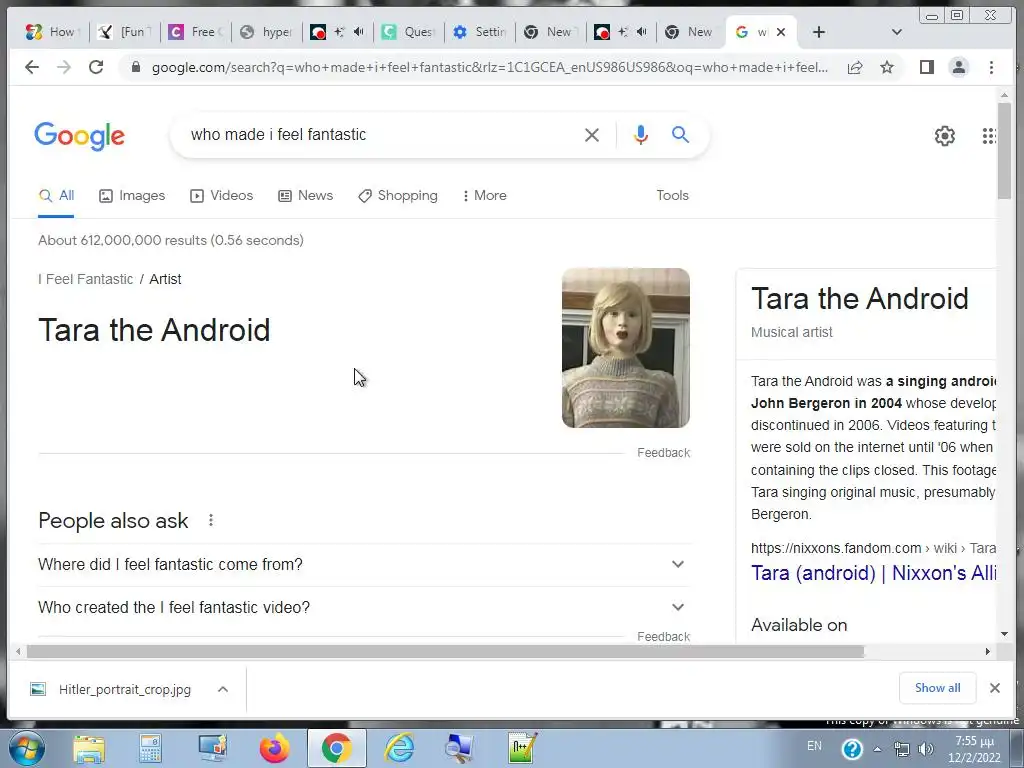This screenshot has height=768, width=1024.
Task: Expand 'Where did I feel fantastic come from?'
Action: coord(364,564)
